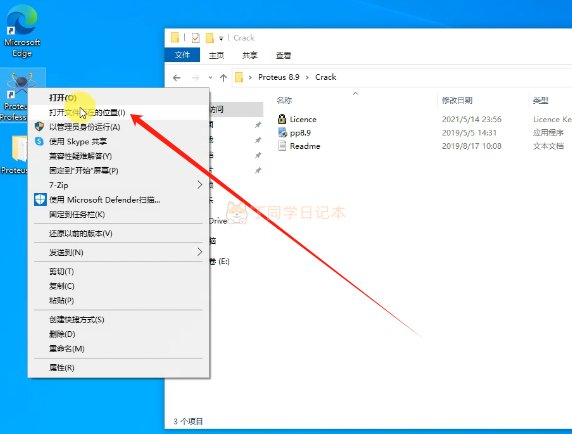
Task: Select the Licence file name
Action: tap(303, 119)
